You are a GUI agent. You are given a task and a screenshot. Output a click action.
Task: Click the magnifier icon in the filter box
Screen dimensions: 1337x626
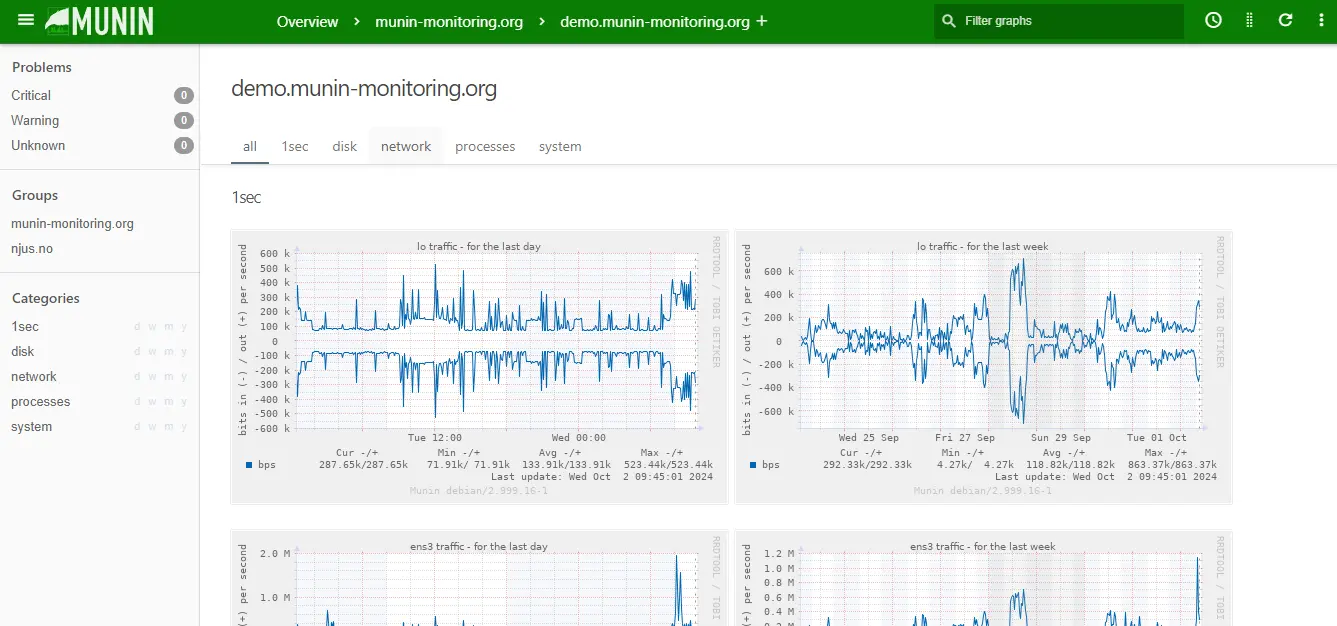coord(949,21)
